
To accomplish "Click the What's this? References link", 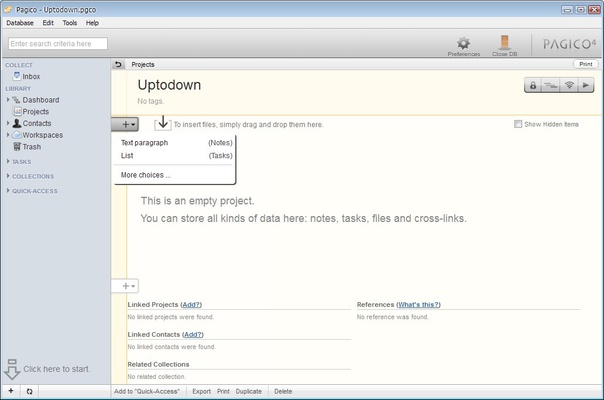I will click(418, 304).
